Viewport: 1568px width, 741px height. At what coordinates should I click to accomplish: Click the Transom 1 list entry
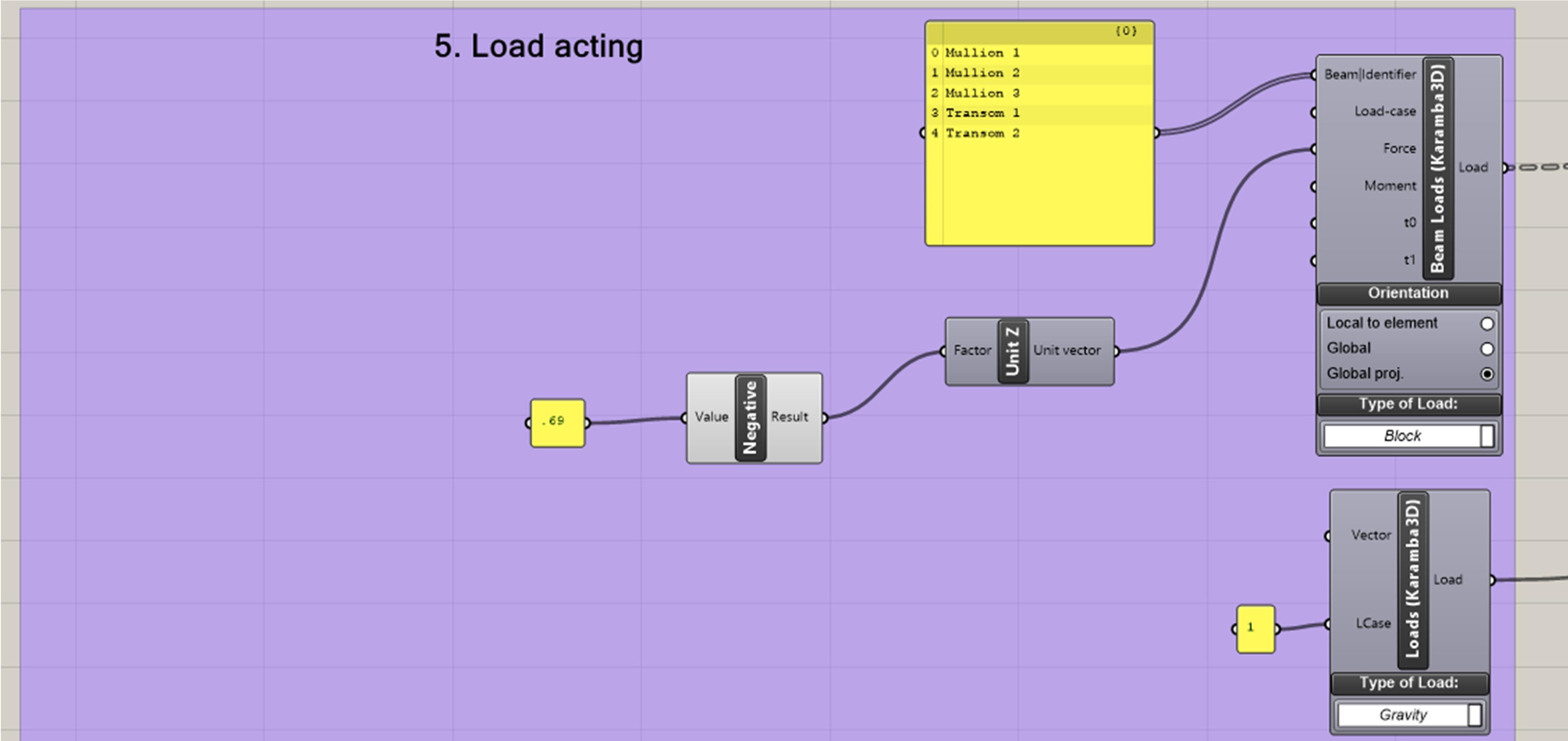[x=982, y=113]
